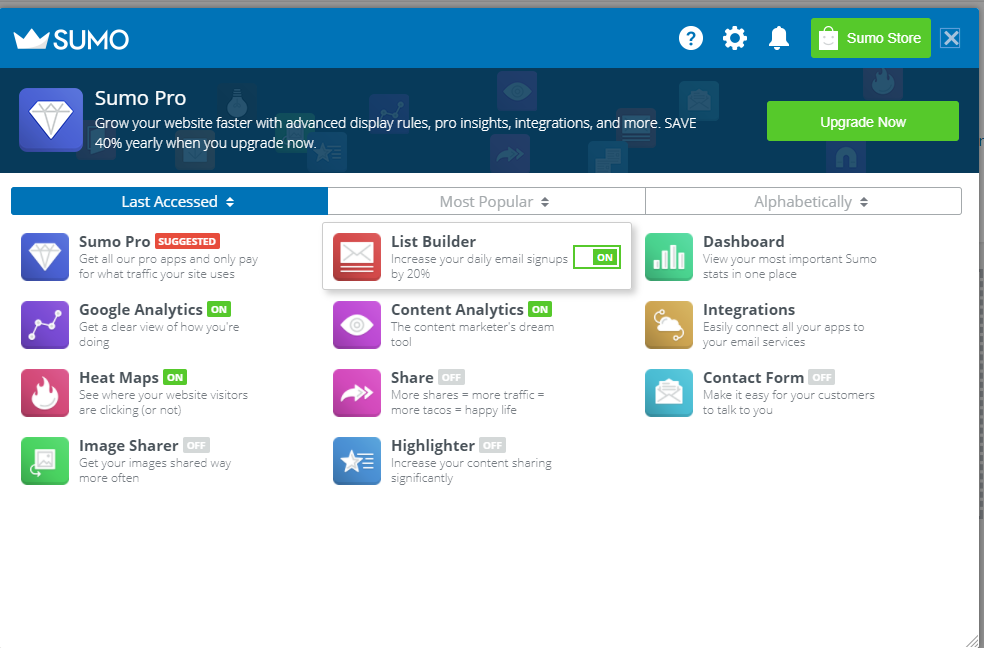Viewport: 984px width, 648px height.
Task: Open the Sumo Pro app icon in grid
Action: click(x=45, y=257)
